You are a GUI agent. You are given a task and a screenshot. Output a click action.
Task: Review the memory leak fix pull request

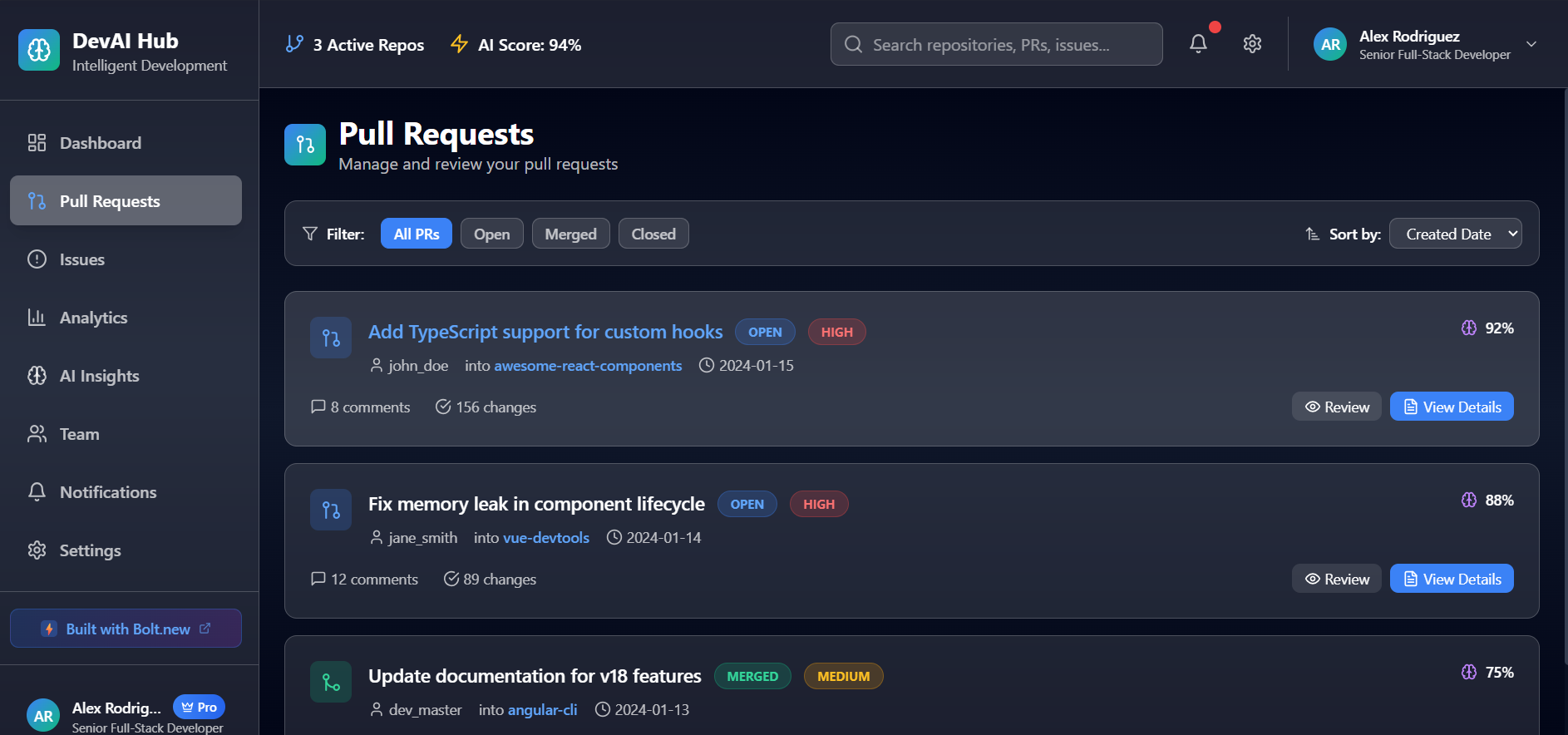pos(1337,579)
